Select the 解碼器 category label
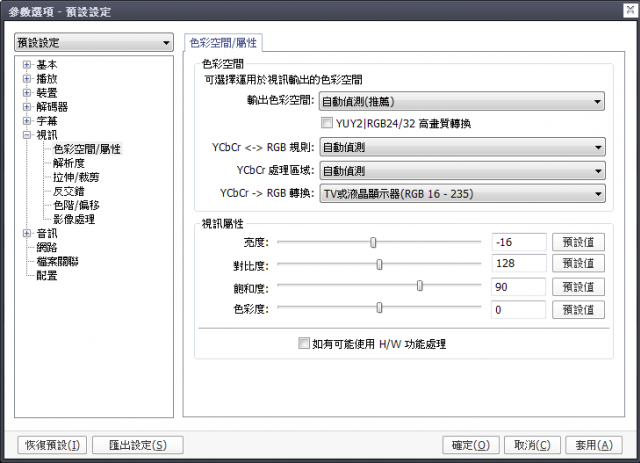The width and height of the screenshot is (640, 463). 52,107
